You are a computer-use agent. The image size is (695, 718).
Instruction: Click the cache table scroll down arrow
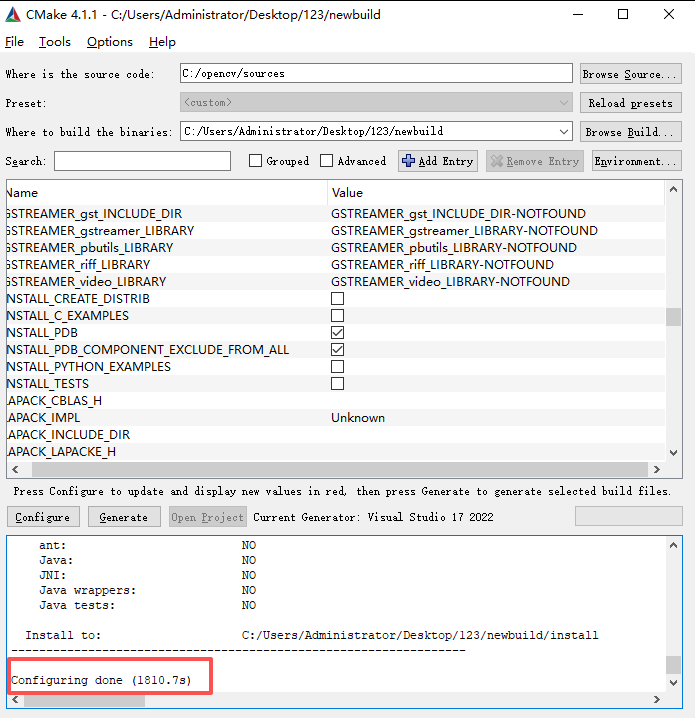coord(673,453)
